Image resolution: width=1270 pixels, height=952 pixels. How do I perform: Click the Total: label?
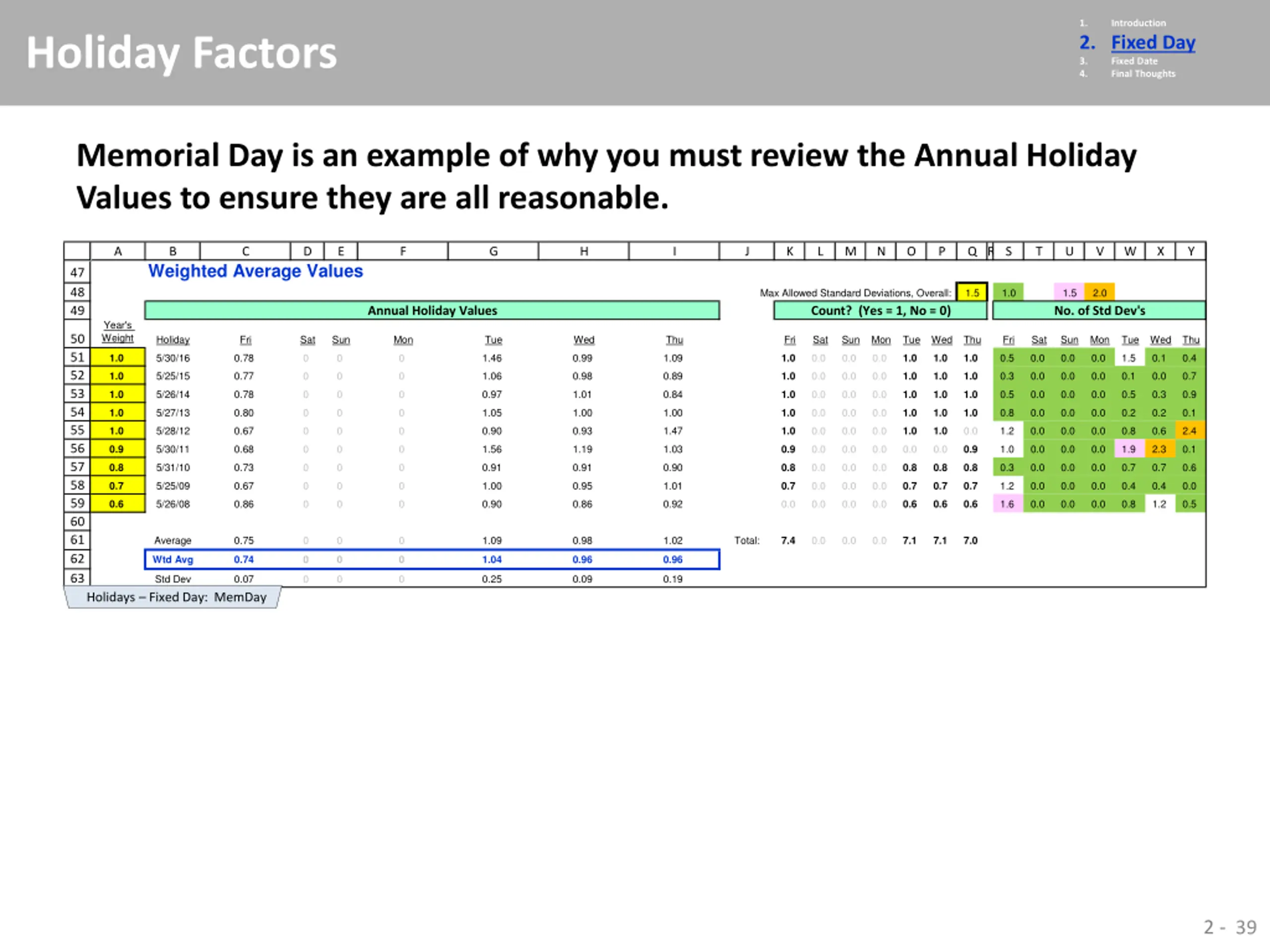coord(747,540)
